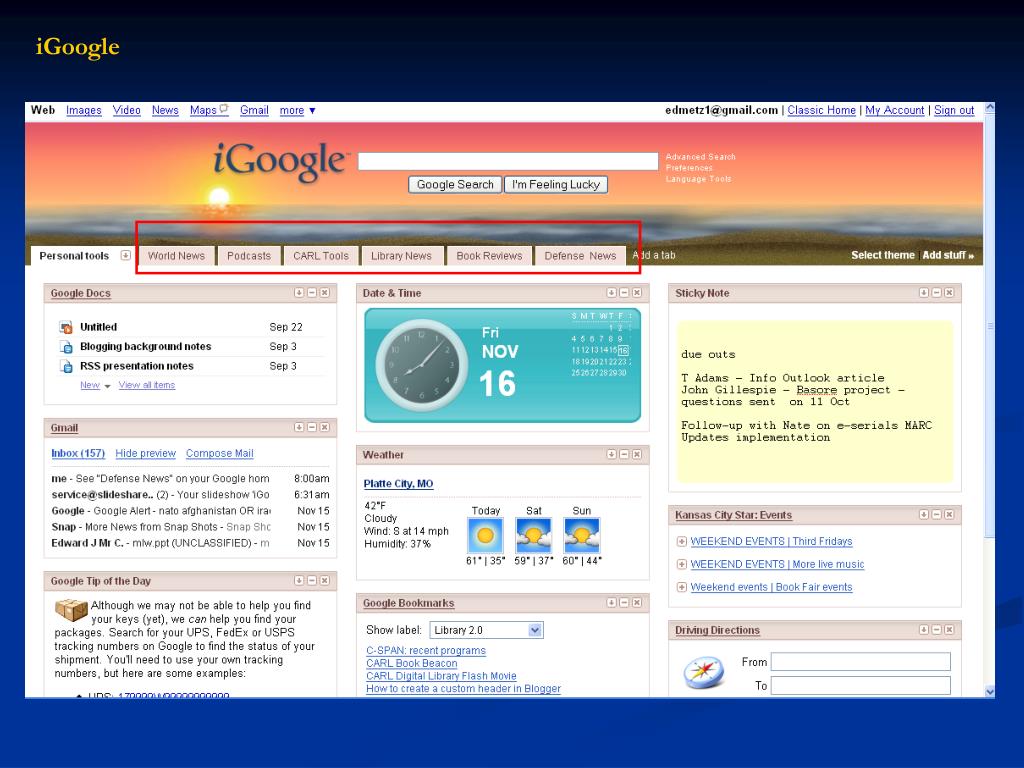Go to the Book Reviews tab

489,256
